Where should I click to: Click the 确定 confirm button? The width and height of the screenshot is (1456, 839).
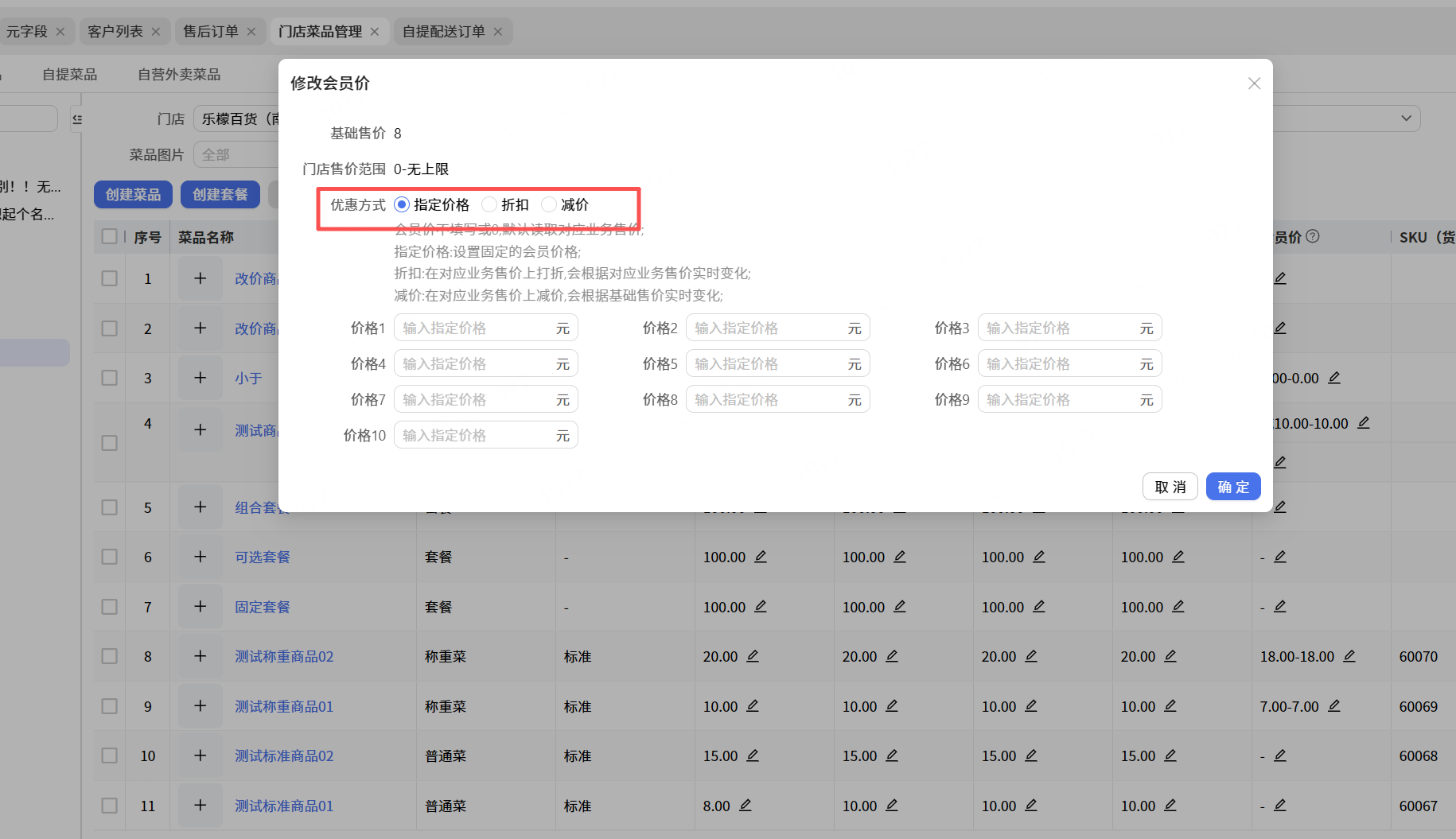(x=1232, y=487)
